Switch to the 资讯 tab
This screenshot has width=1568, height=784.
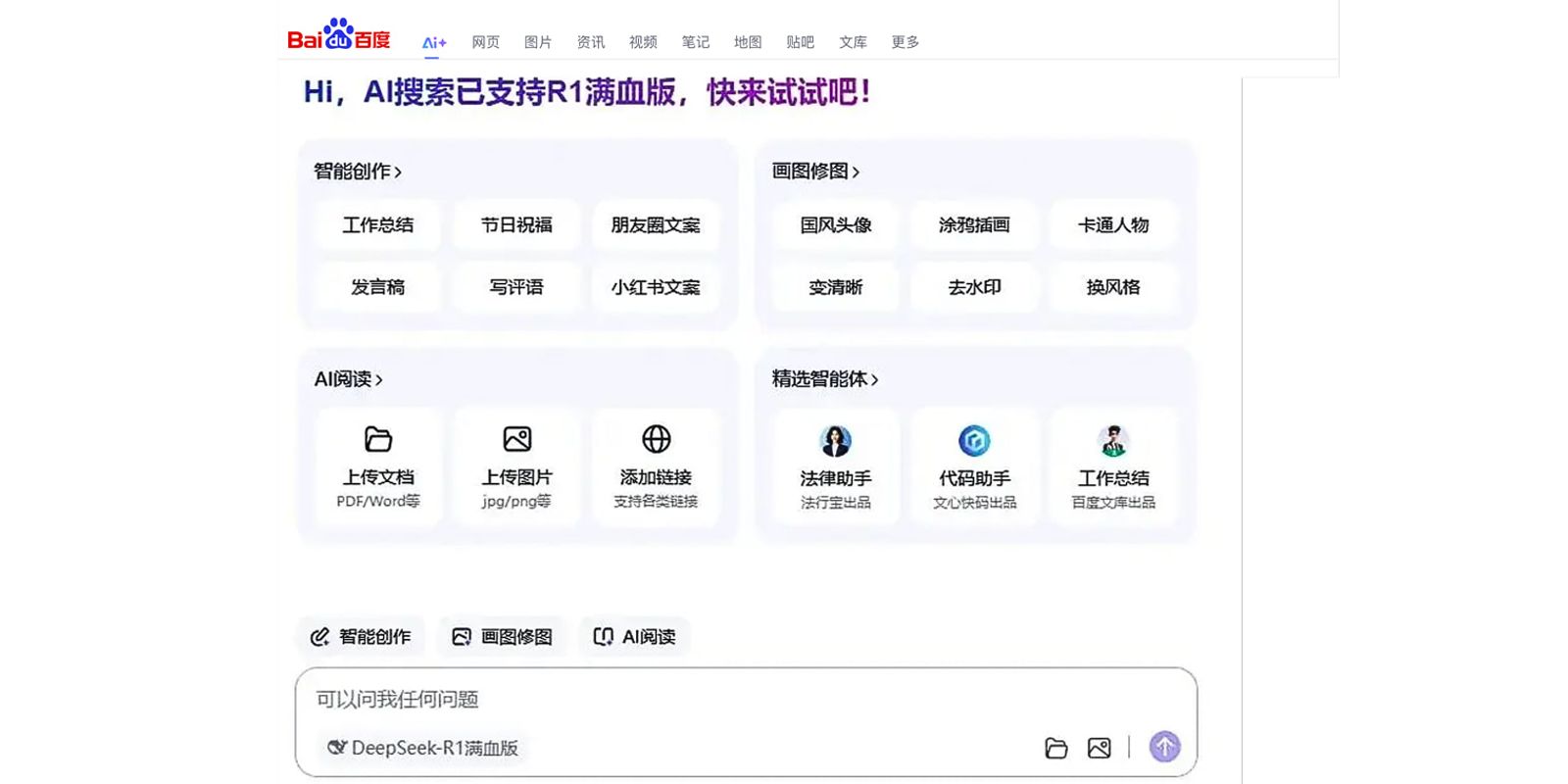point(590,42)
